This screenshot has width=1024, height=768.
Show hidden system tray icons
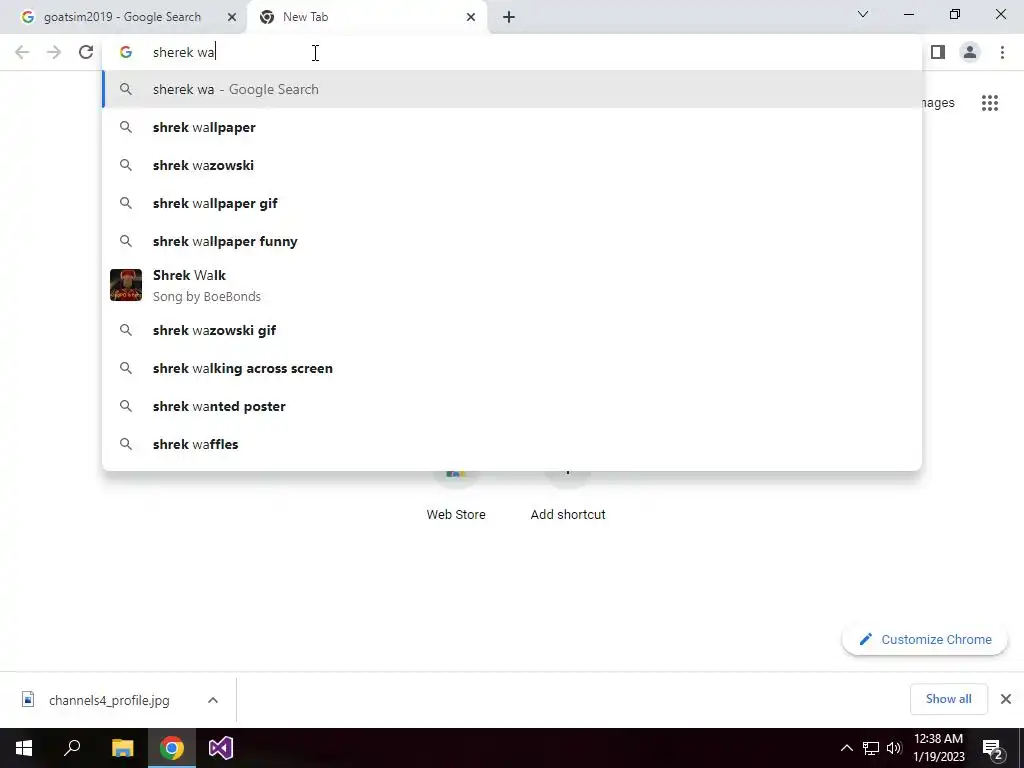pos(846,748)
